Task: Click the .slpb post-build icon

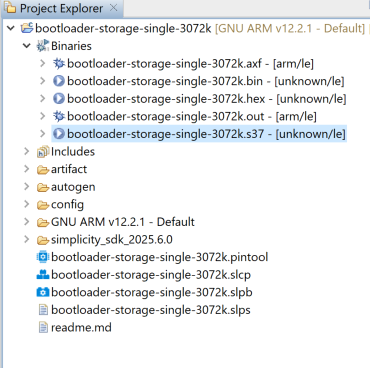Action: (43, 292)
